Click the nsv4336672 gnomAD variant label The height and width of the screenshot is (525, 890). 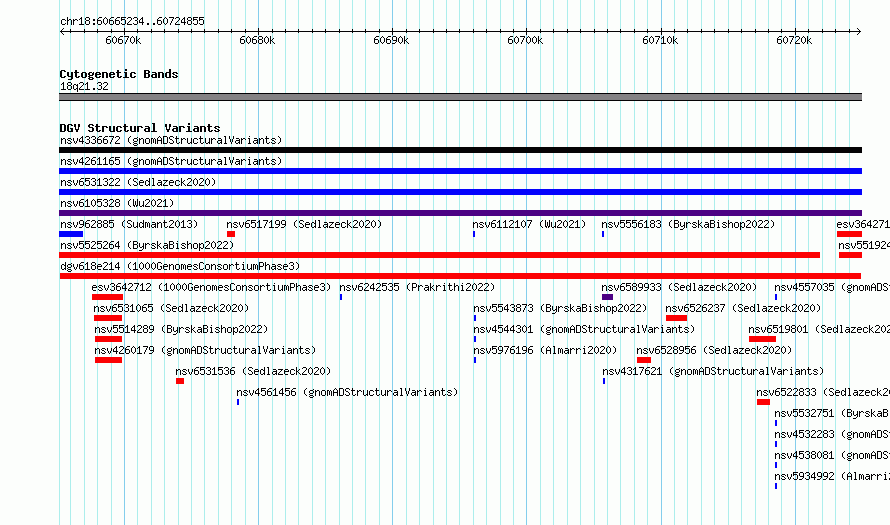pos(171,140)
